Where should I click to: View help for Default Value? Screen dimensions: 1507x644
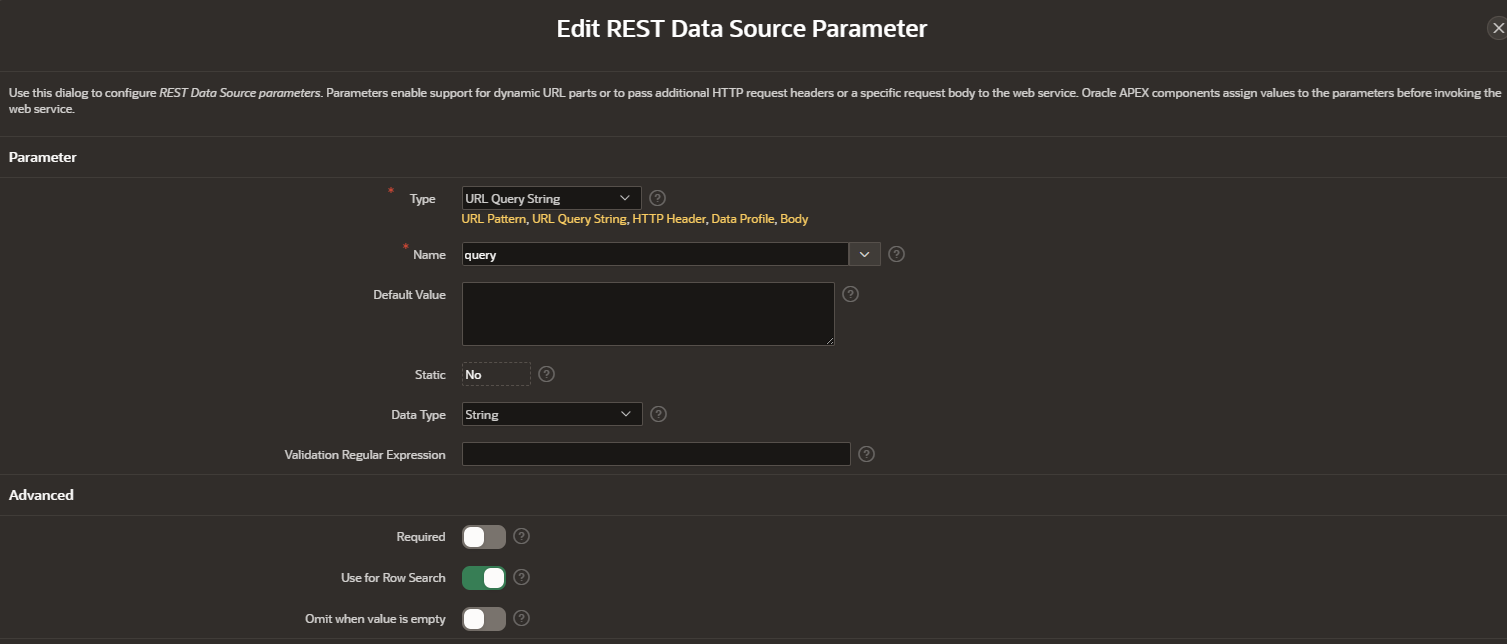pyautogui.click(x=850, y=293)
